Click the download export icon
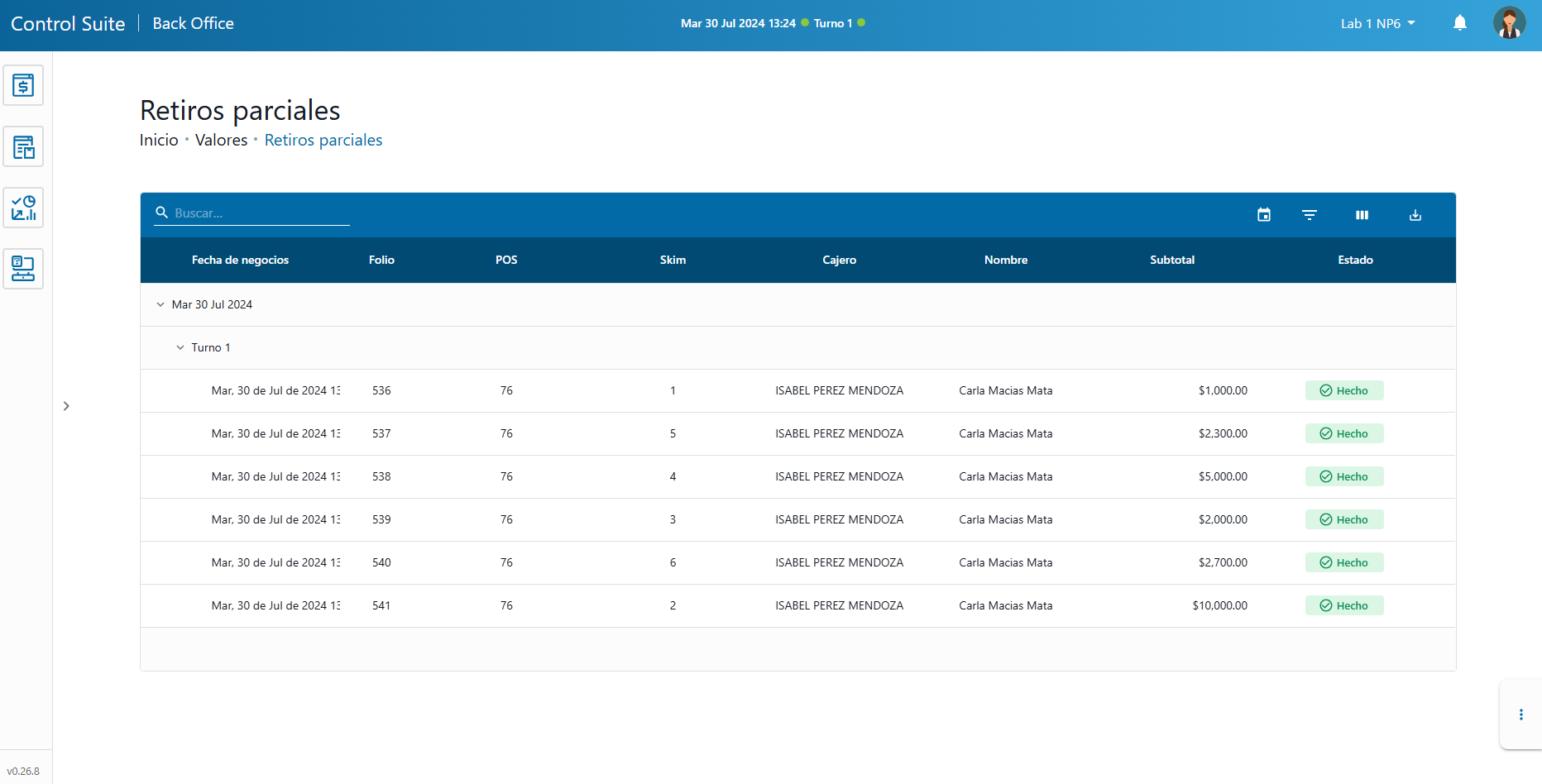The width and height of the screenshot is (1542, 784). click(1415, 215)
